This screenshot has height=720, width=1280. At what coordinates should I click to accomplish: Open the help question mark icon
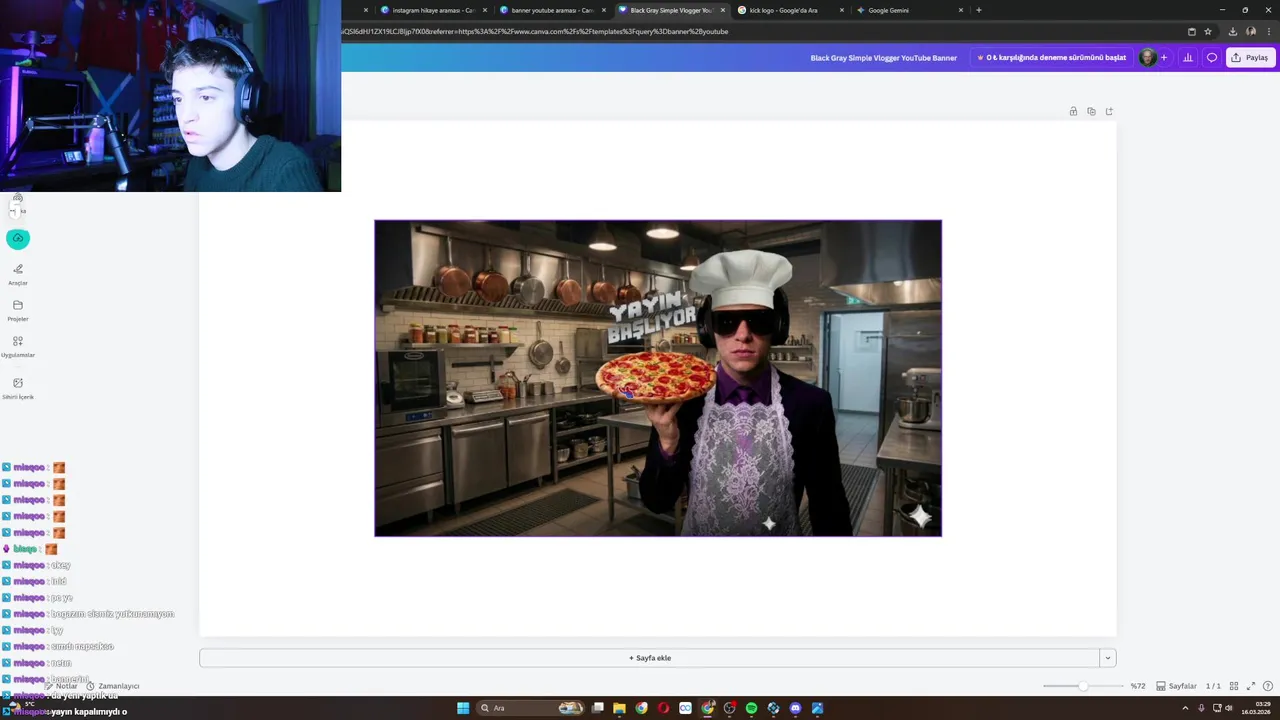point(1268,686)
